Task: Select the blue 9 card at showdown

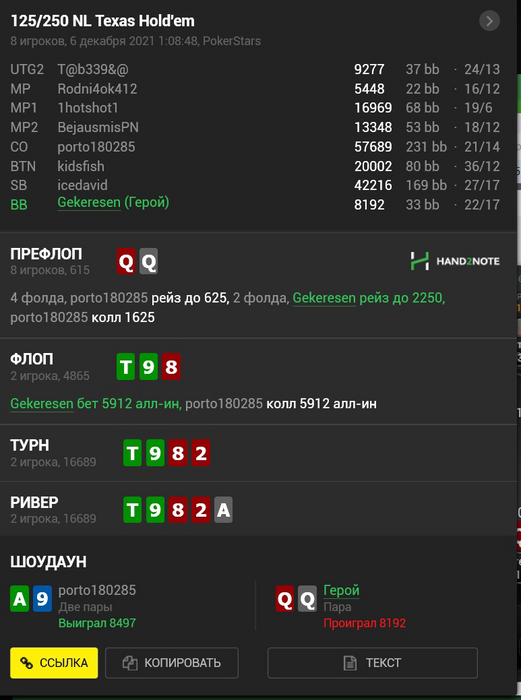Action: click(42, 599)
